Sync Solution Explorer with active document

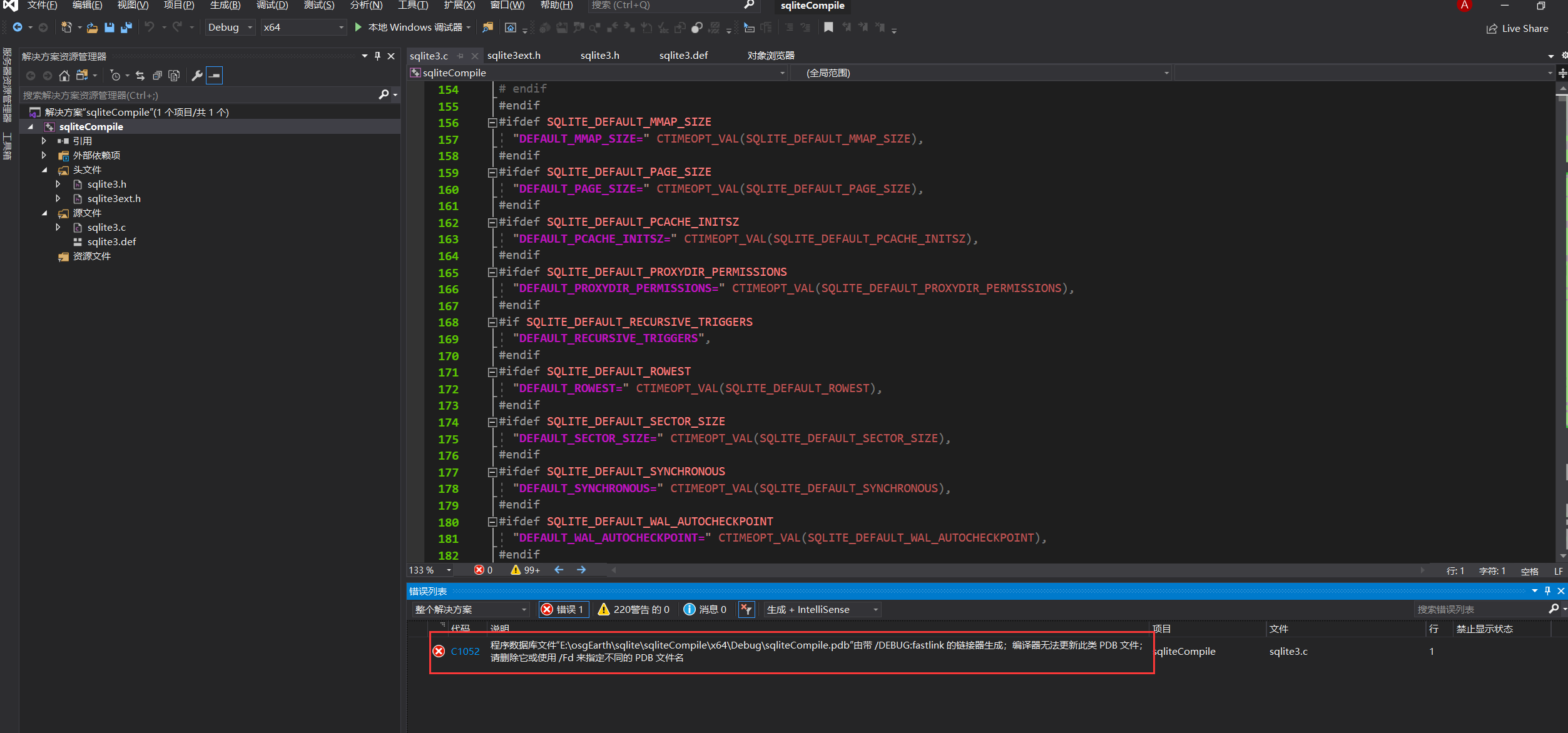140,75
